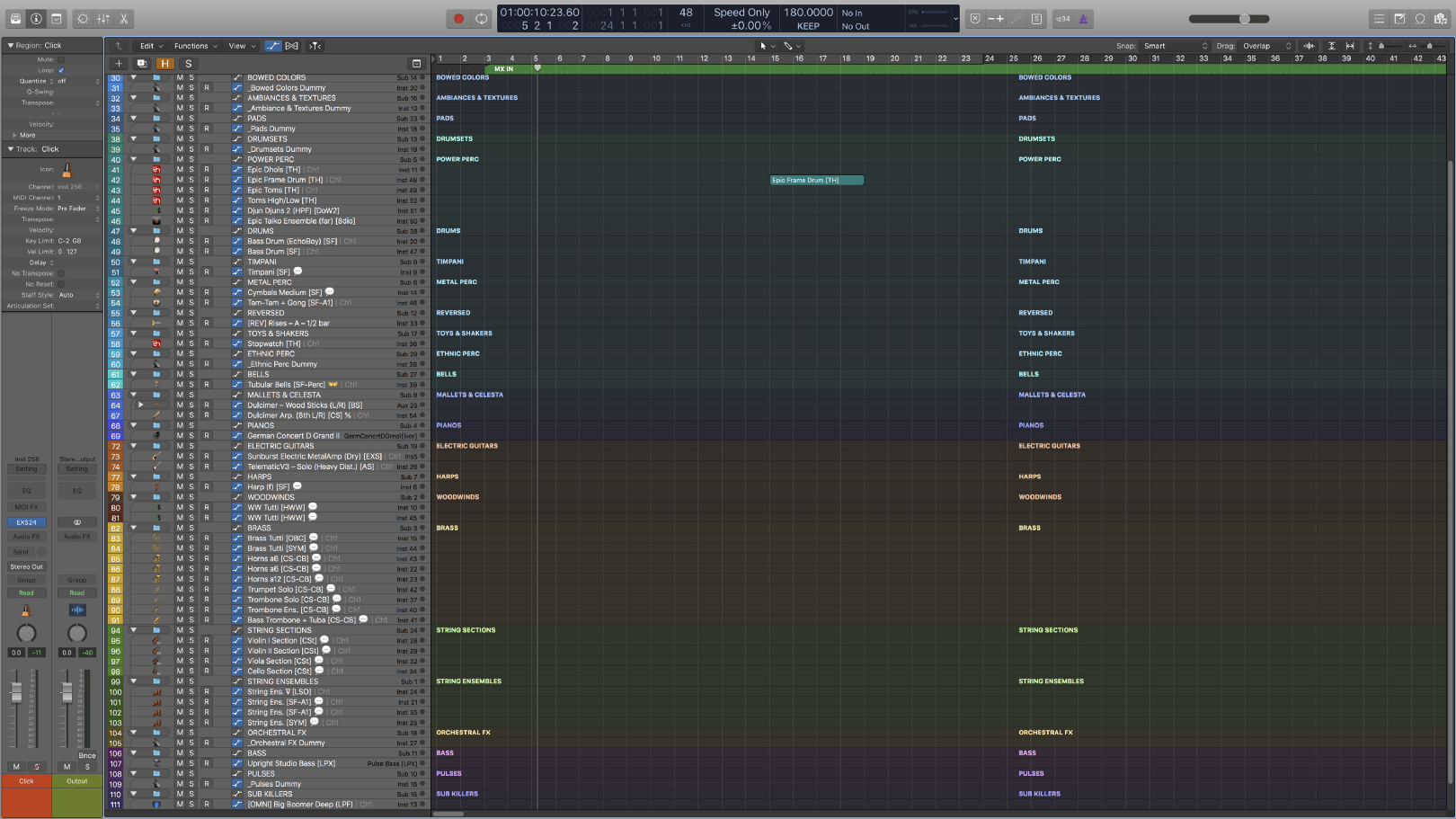Open the View menu
The height and width of the screenshot is (819, 1456).
click(237, 46)
